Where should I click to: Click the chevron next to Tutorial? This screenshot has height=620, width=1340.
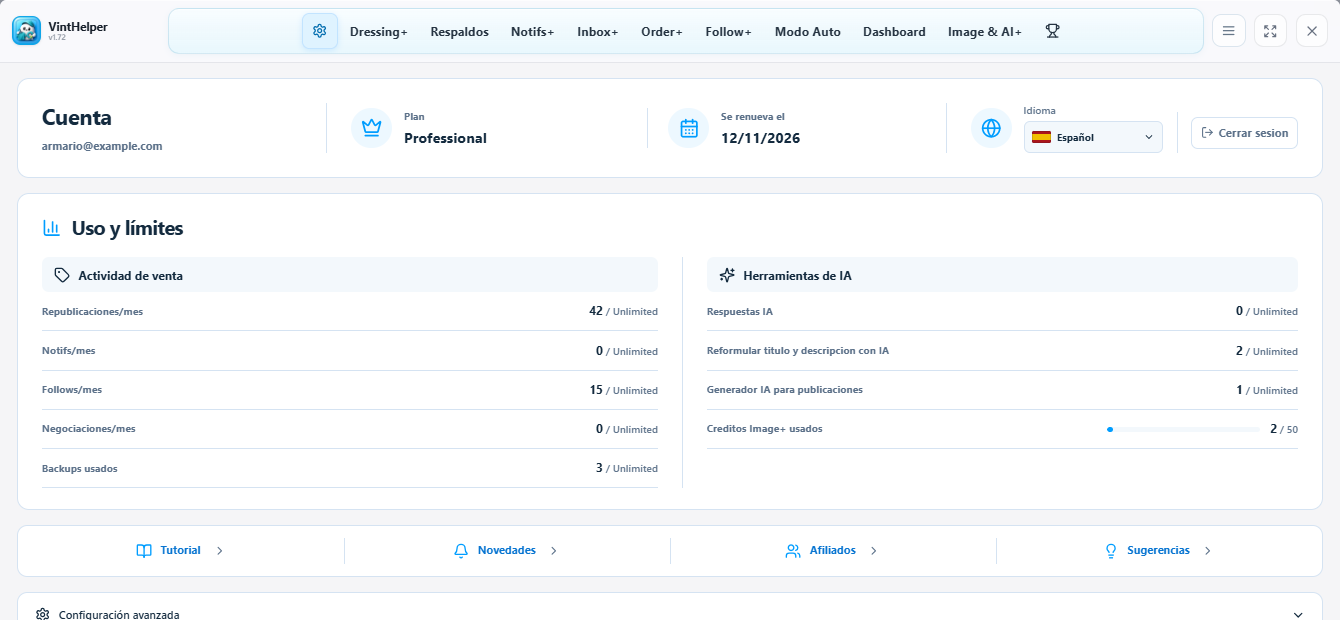coord(219,551)
